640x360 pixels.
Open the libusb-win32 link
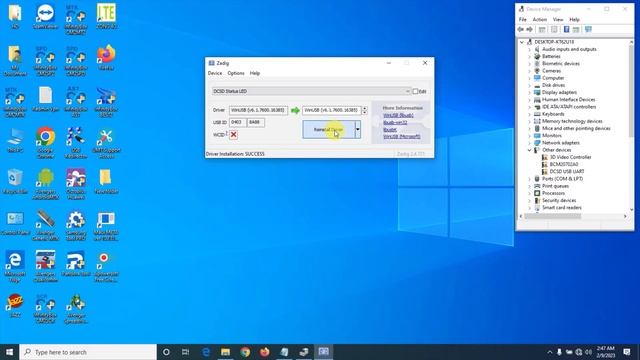point(395,122)
